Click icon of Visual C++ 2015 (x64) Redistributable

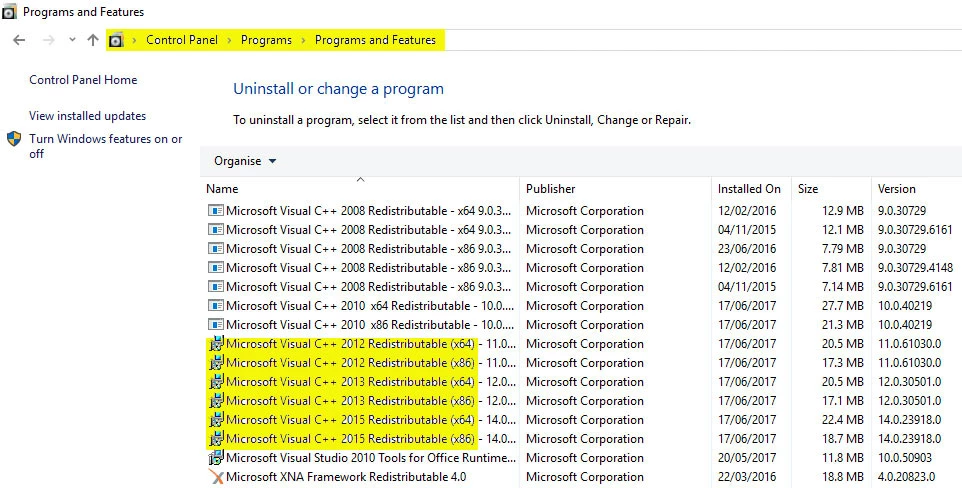[x=216, y=420]
